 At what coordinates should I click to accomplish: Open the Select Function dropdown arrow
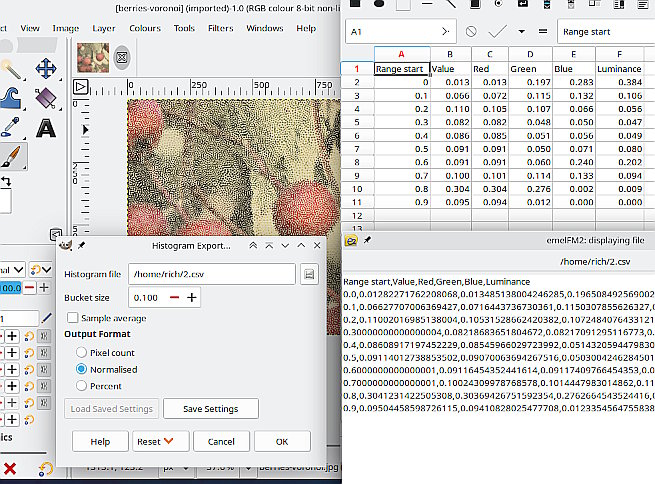click(521, 32)
